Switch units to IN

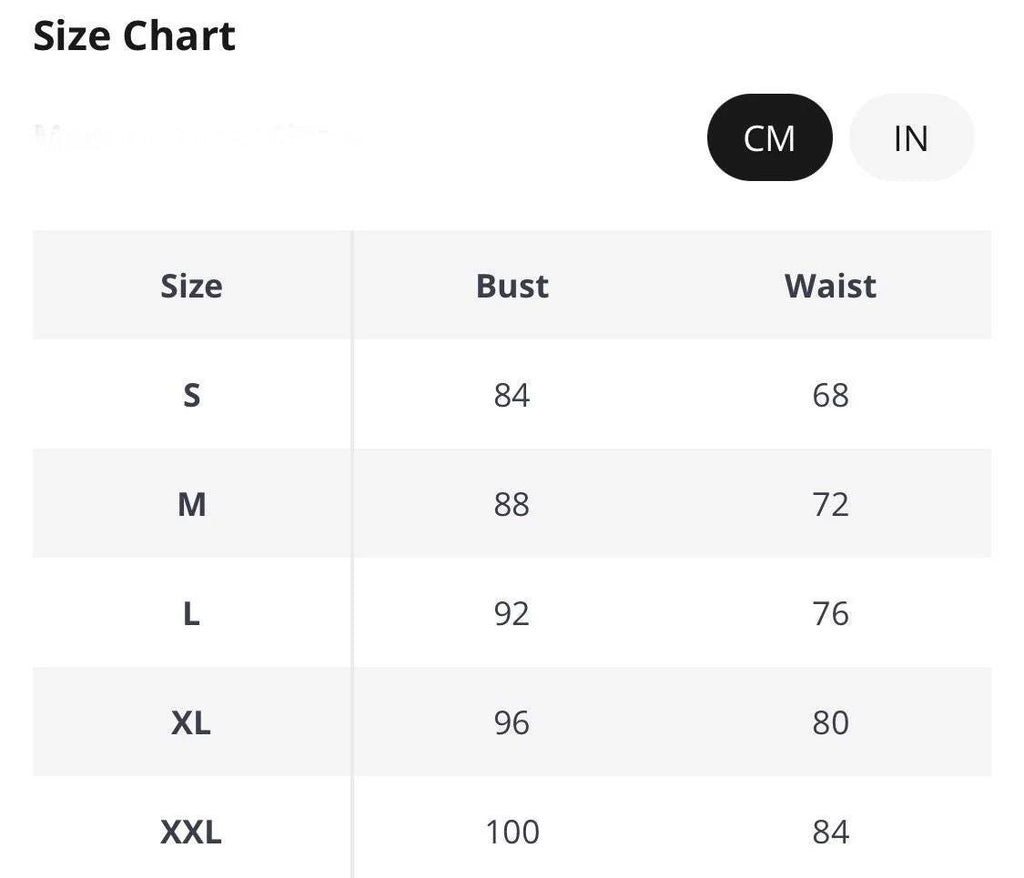point(911,138)
